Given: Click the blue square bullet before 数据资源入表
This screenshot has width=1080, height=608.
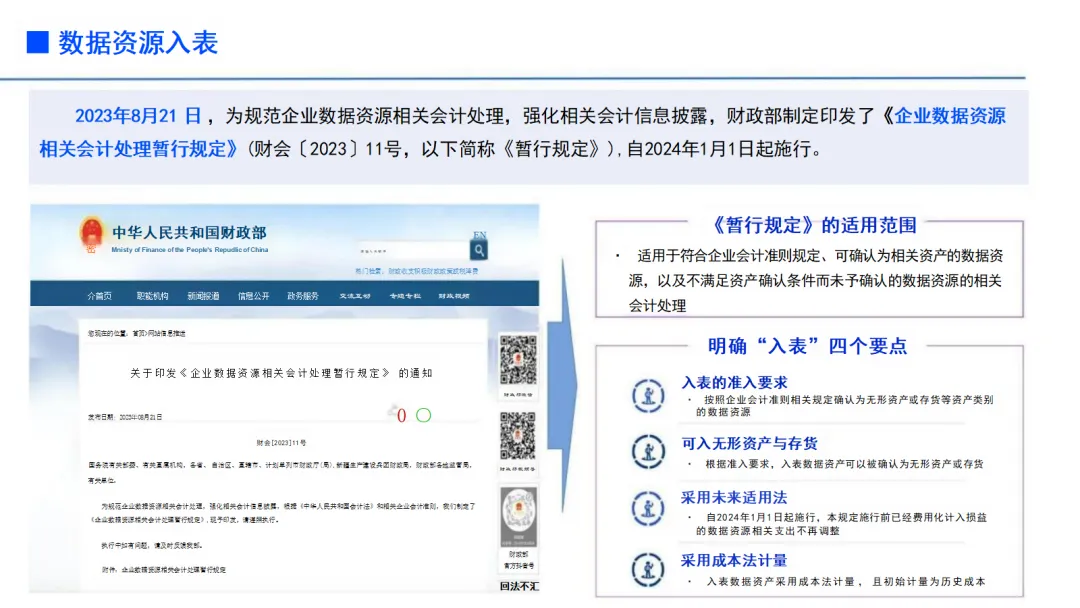Looking at the screenshot, I should pos(38,42).
